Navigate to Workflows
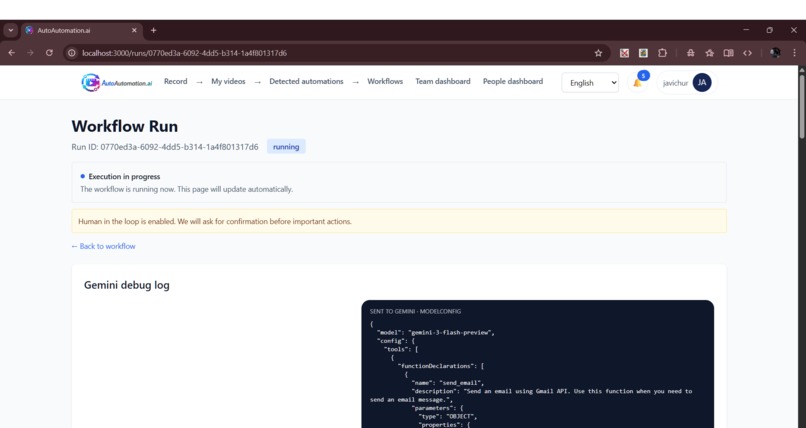The image size is (806, 428). (385, 81)
